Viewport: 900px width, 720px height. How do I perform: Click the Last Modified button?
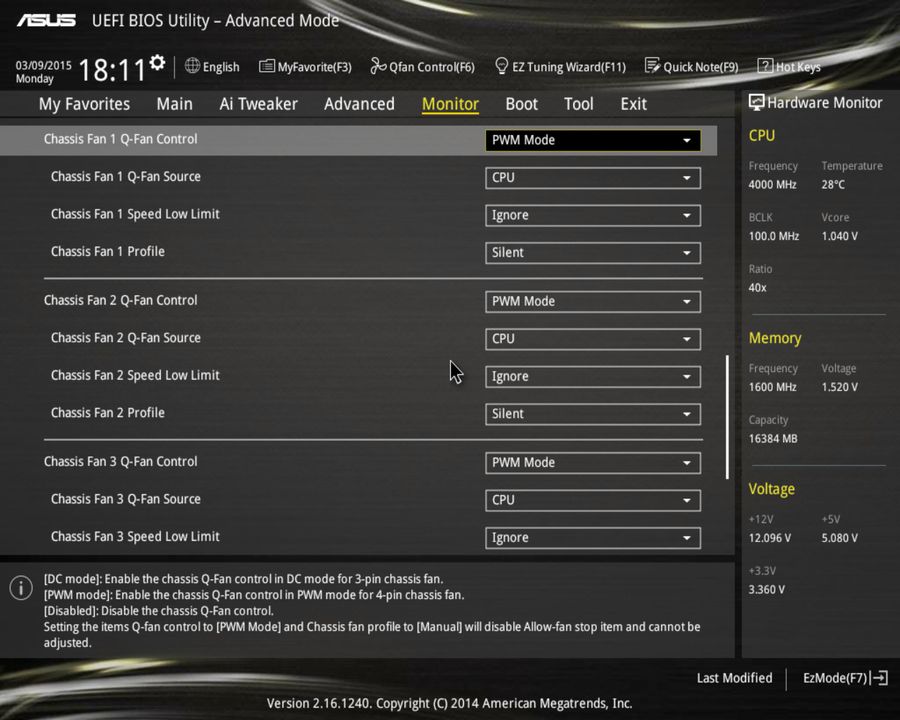point(734,677)
